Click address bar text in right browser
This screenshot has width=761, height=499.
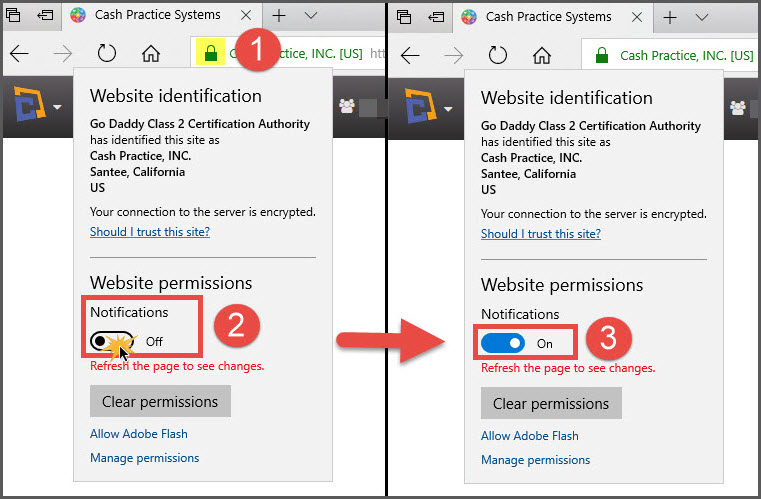(687, 55)
